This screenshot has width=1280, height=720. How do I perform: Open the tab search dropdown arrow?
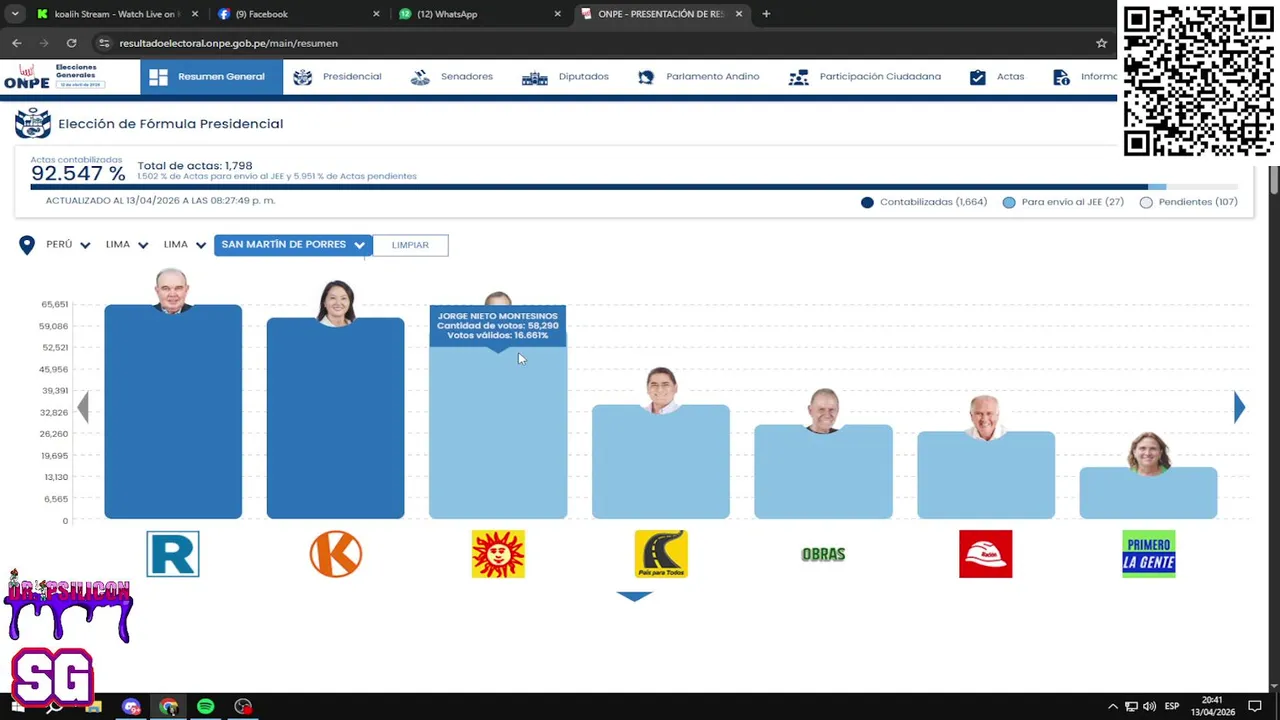[15, 14]
